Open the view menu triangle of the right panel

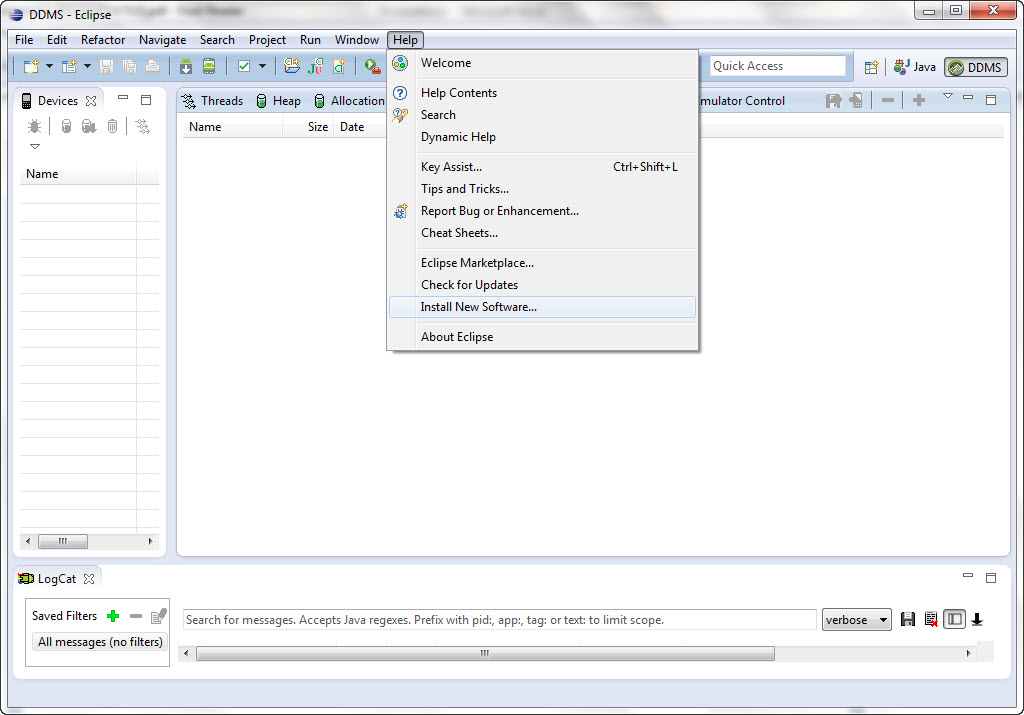point(948,97)
